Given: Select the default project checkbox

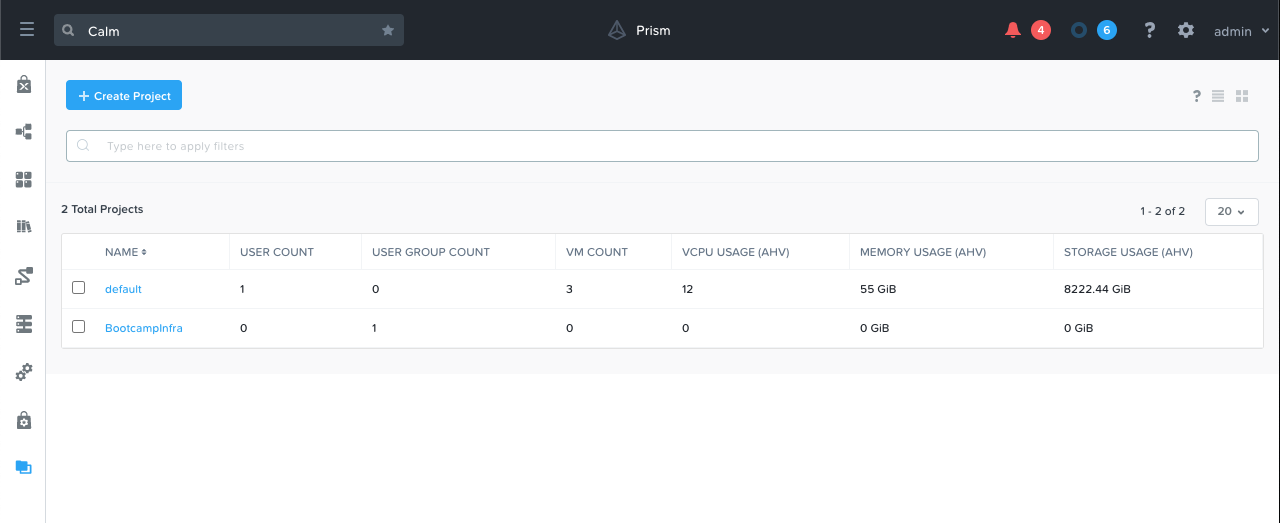Looking at the screenshot, I should pyautogui.click(x=79, y=288).
